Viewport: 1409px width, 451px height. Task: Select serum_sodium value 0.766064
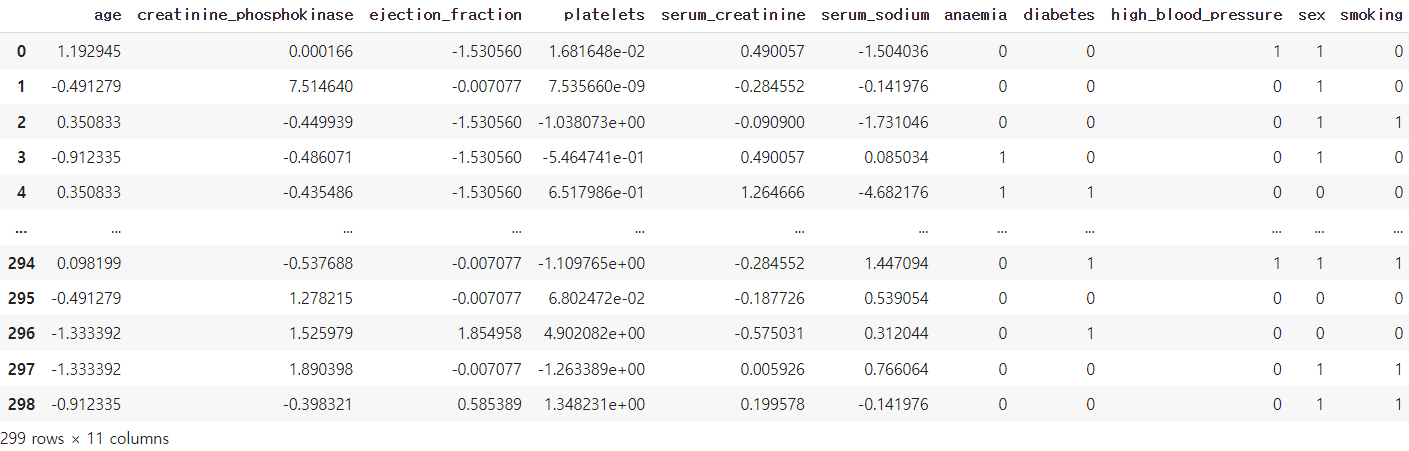(897, 369)
